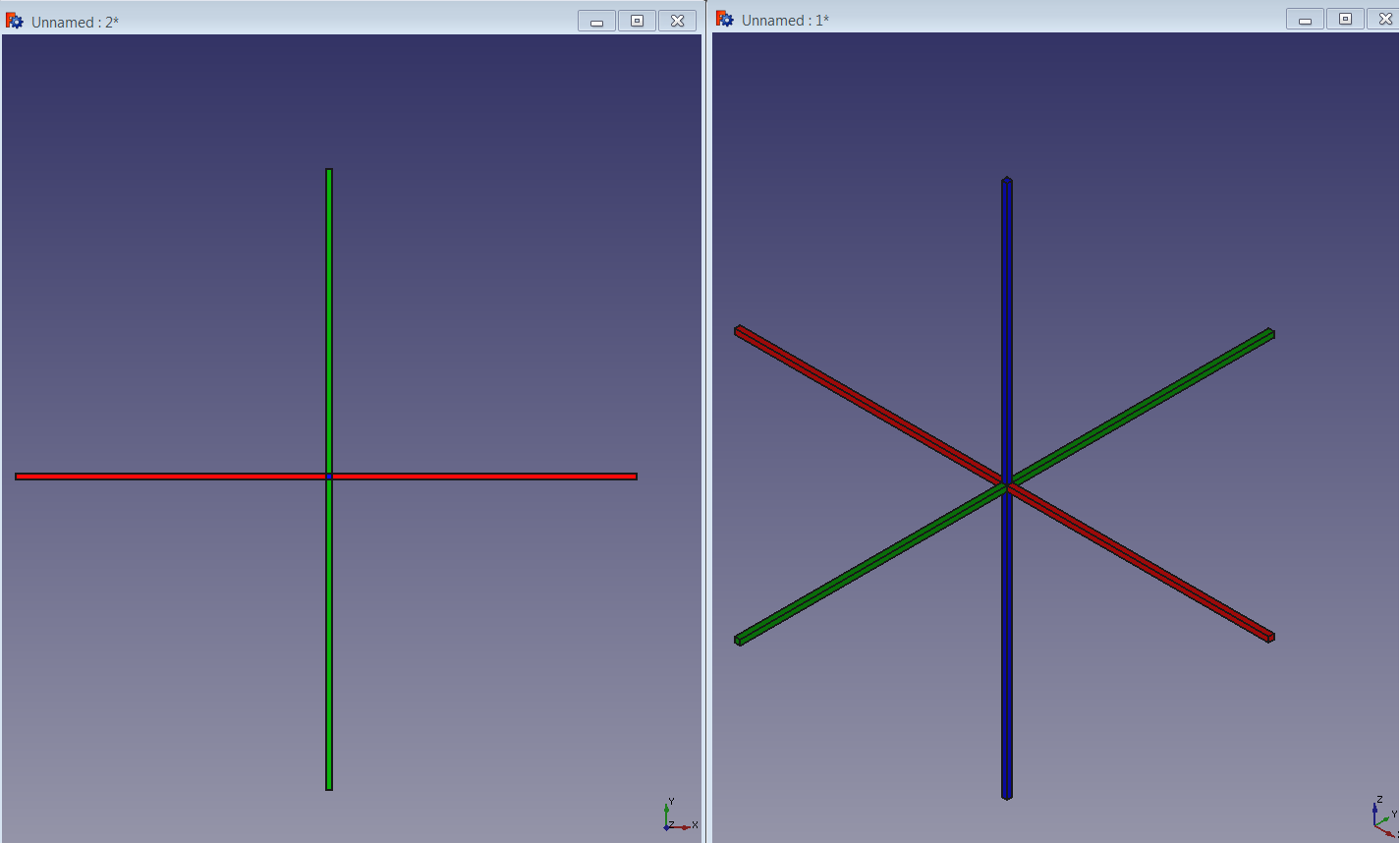The height and width of the screenshot is (843, 1400).
Task: Select the blue vertical beam in the right viewport
Action: [x=1006, y=295]
